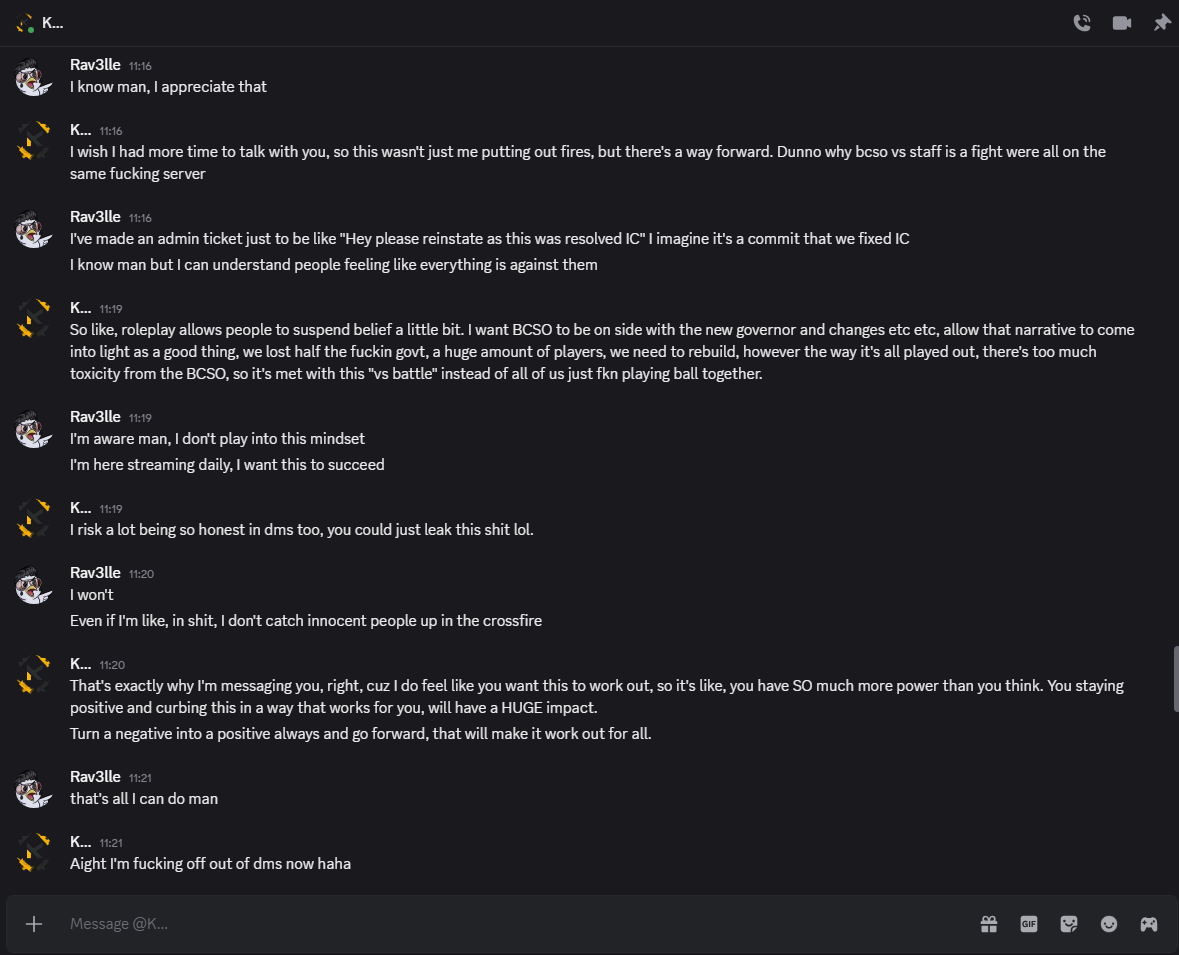This screenshot has width=1179, height=955.
Task: Click the Message @K... input field
Action: [x=500, y=924]
